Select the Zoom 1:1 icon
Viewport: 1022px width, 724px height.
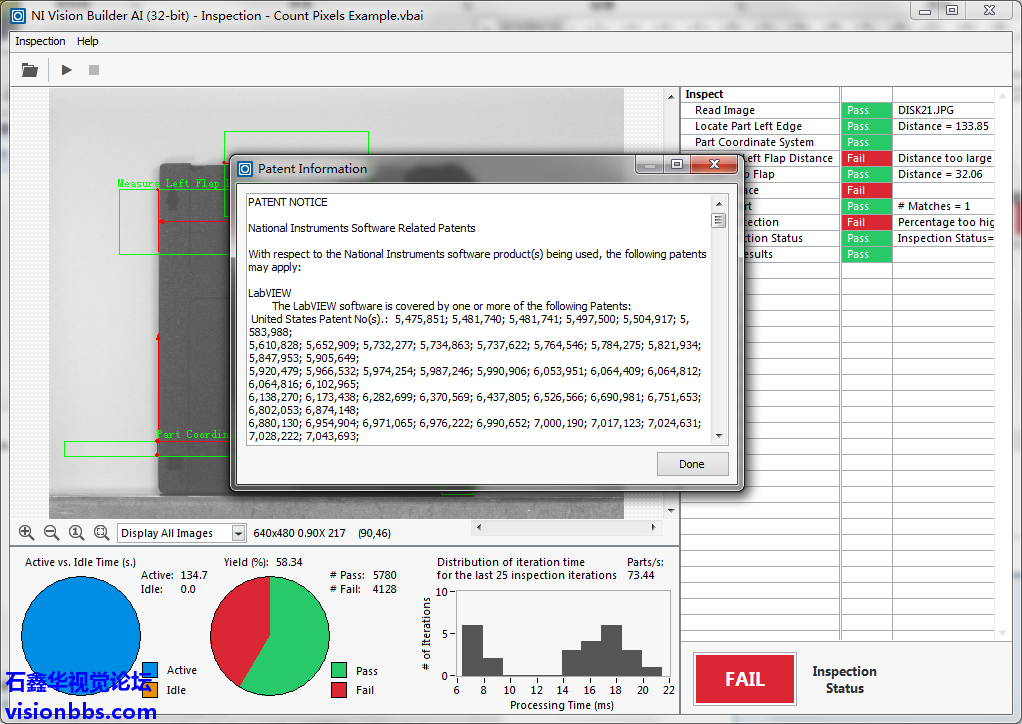tap(76, 533)
